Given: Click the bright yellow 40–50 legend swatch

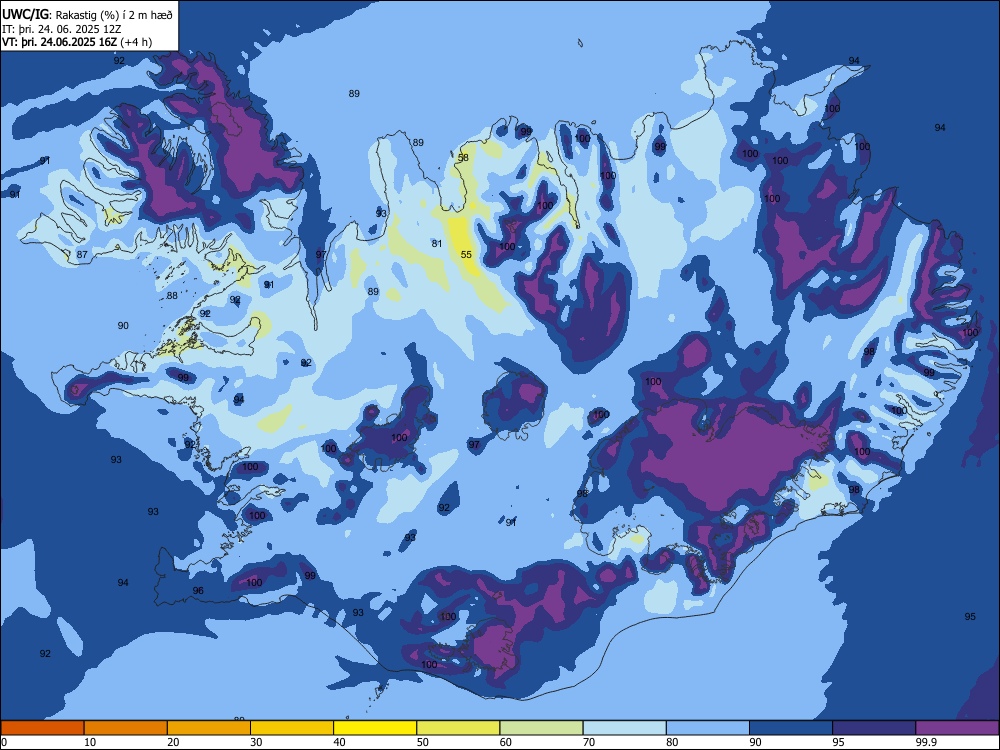Looking at the screenshot, I should pos(375,728).
